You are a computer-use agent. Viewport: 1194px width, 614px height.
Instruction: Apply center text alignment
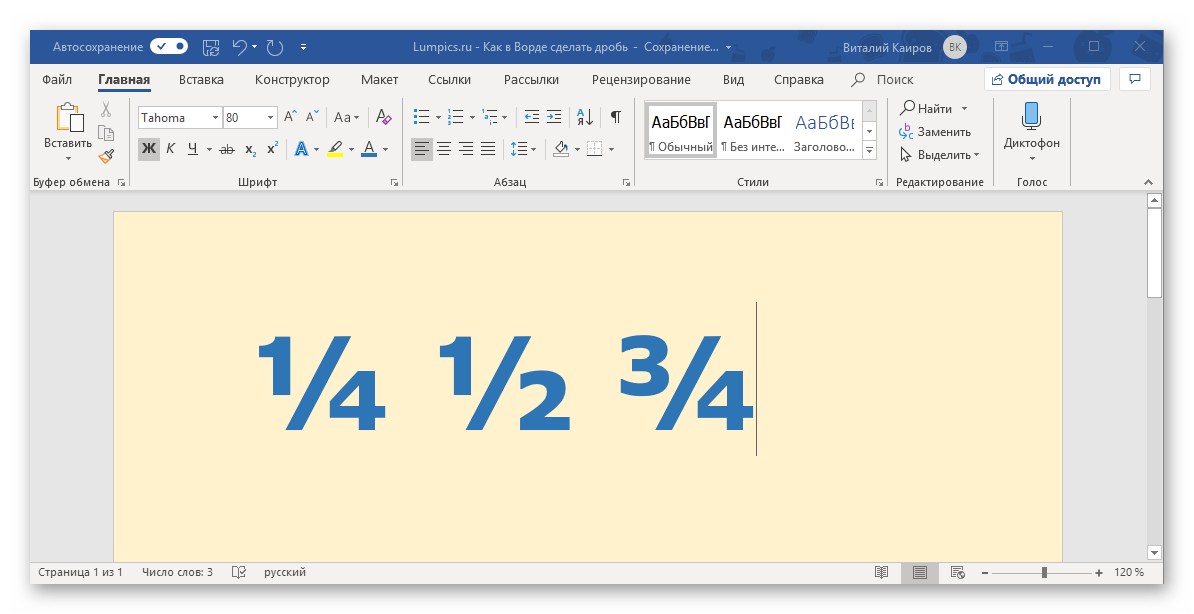tap(444, 149)
